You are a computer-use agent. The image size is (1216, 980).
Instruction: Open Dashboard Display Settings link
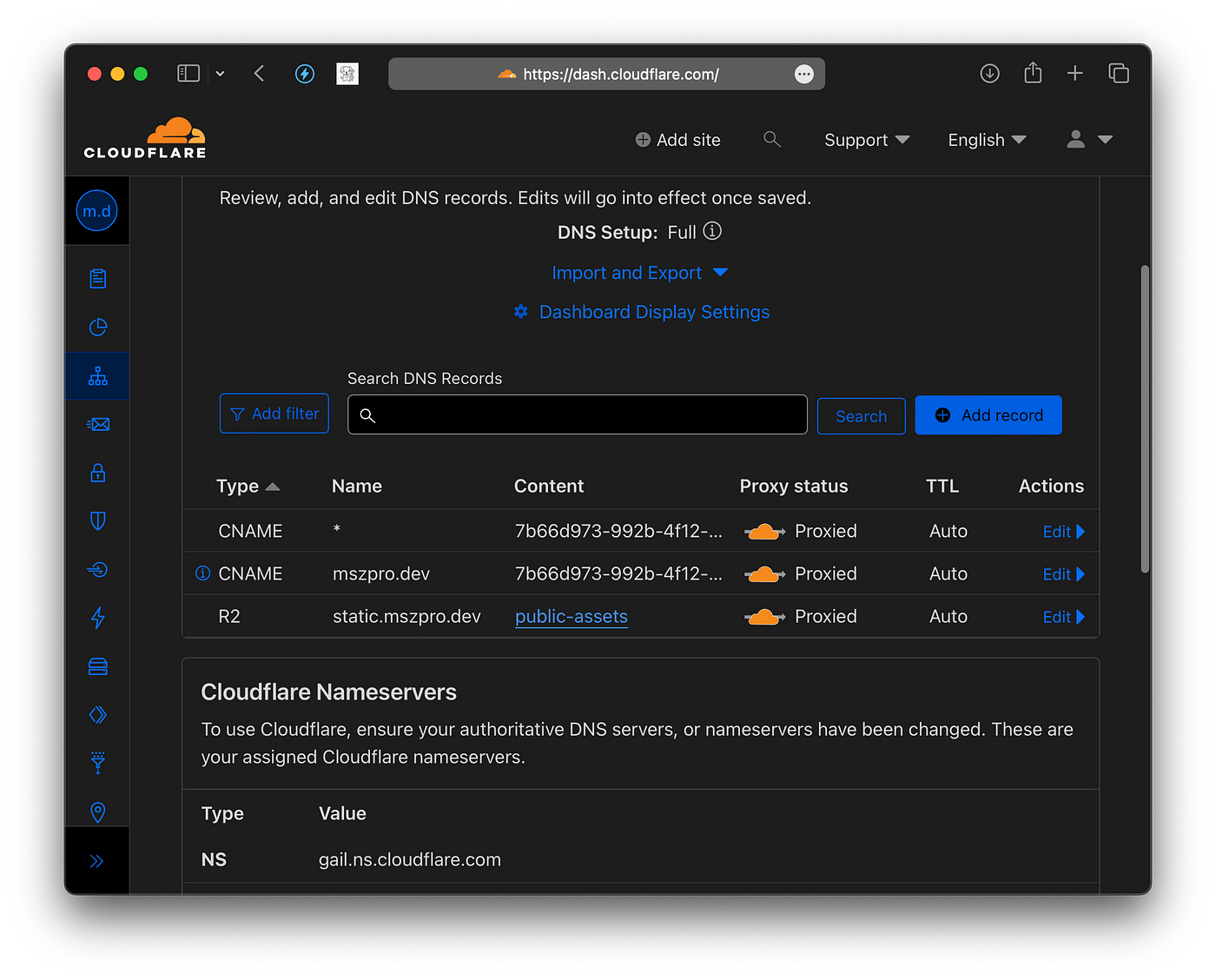[x=642, y=312]
